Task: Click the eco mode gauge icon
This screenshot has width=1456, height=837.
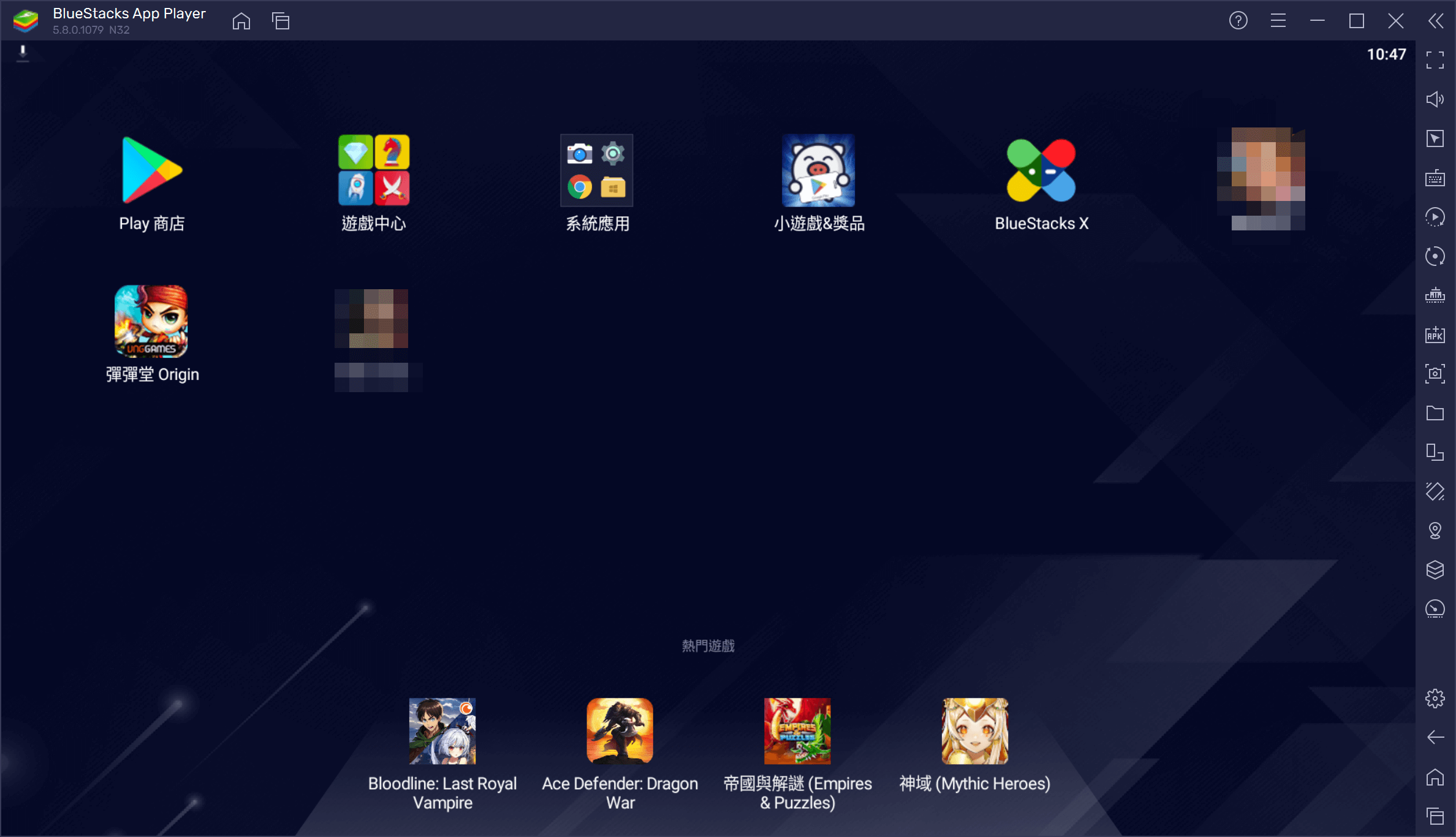Action: (x=1435, y=609)
